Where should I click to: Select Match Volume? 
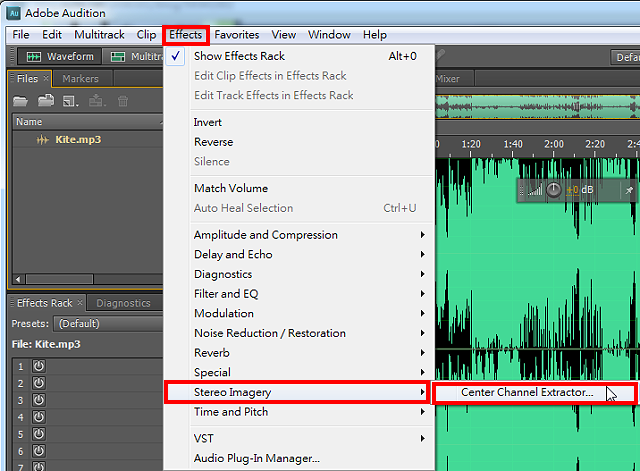tap(299, 188)
